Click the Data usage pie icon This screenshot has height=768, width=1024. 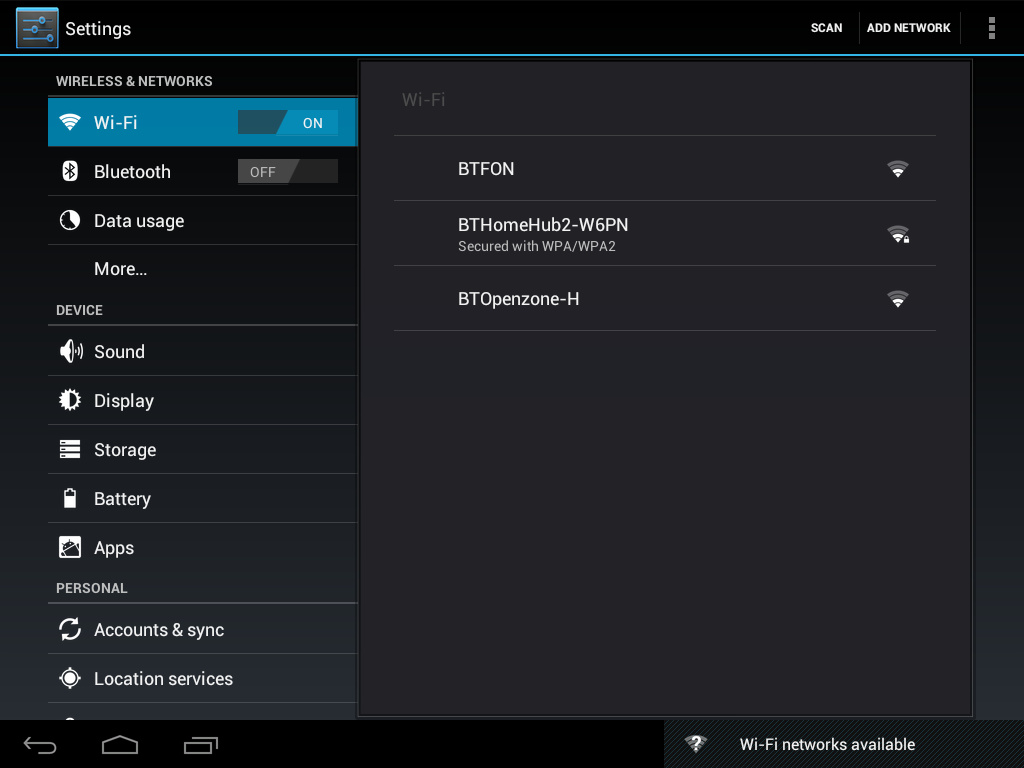(x=70, y=220)
